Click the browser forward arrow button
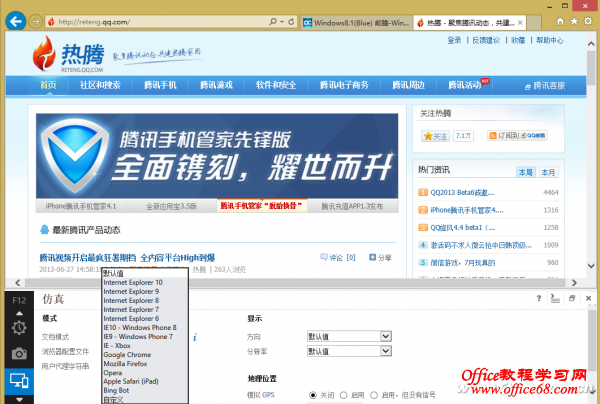The height and width of the screenshot is (404, 600). click(x=36, y=22)
